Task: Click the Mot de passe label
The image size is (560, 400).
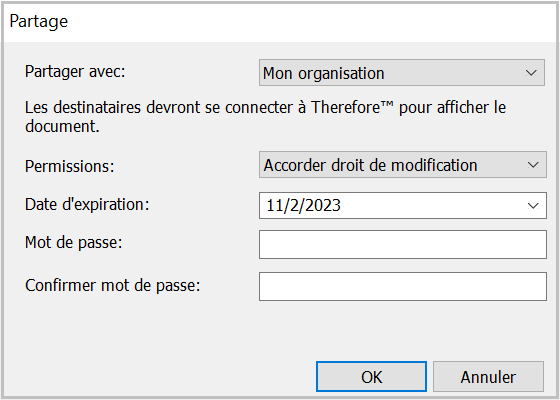Action: [74, 242]
